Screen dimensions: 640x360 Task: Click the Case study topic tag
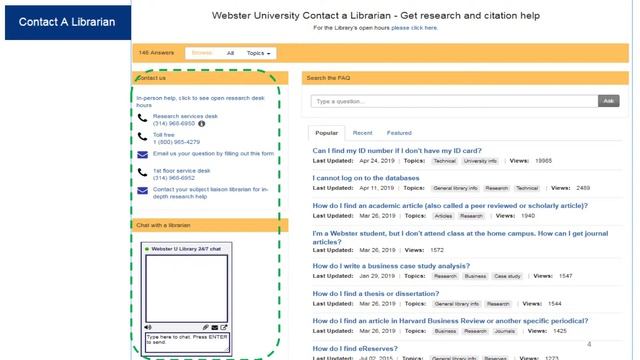[x=507, y=276]
